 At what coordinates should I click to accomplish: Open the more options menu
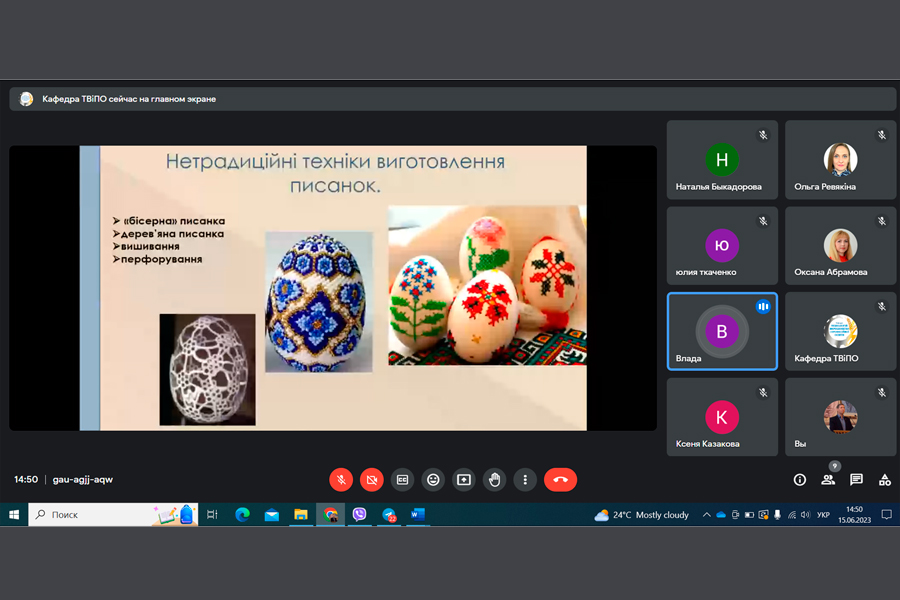coord(525,480)
